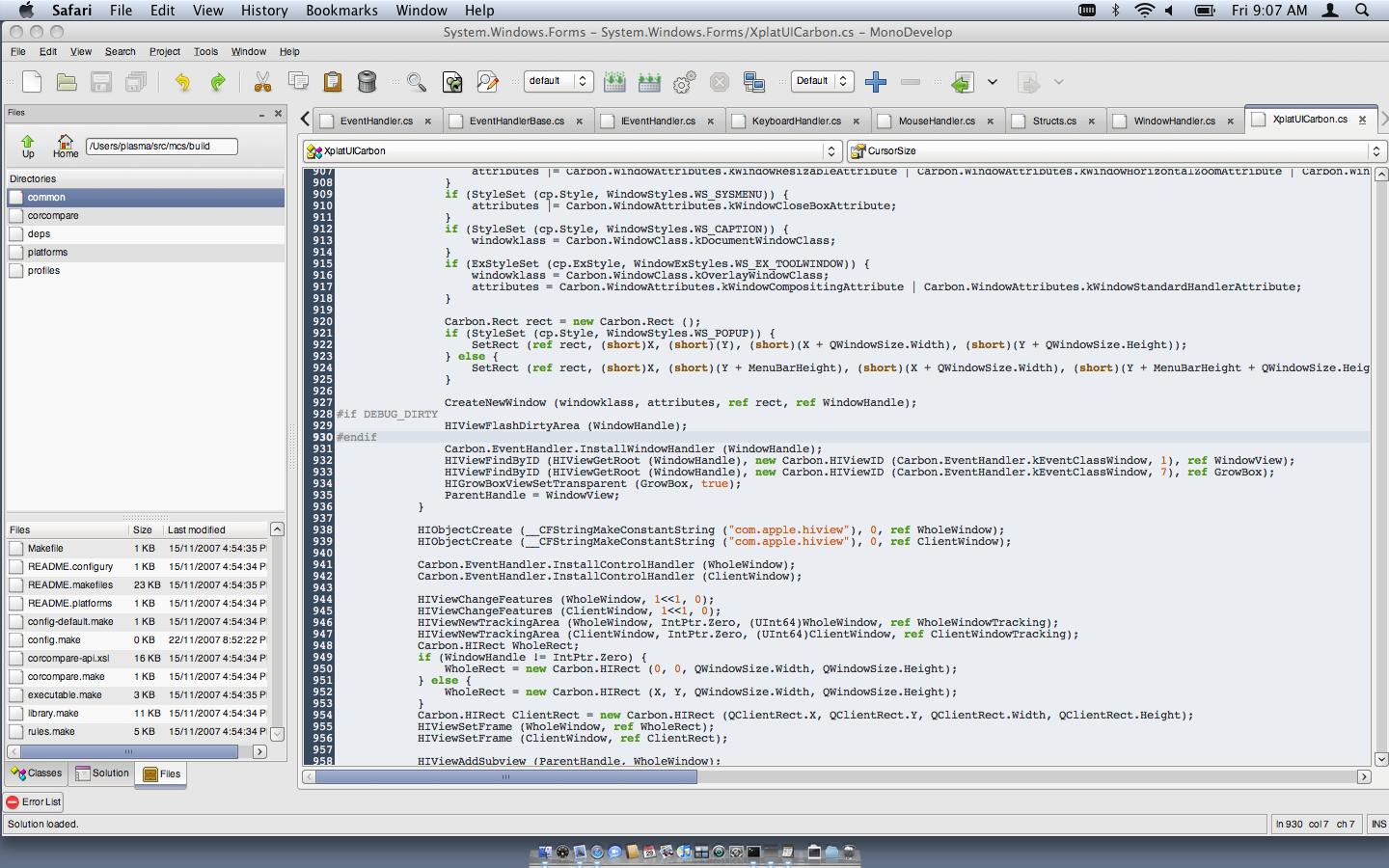Switch to the IEventHandler.cs tab
The height and width of the screenshot is (868, 1389).
click(x=658, y=122)
